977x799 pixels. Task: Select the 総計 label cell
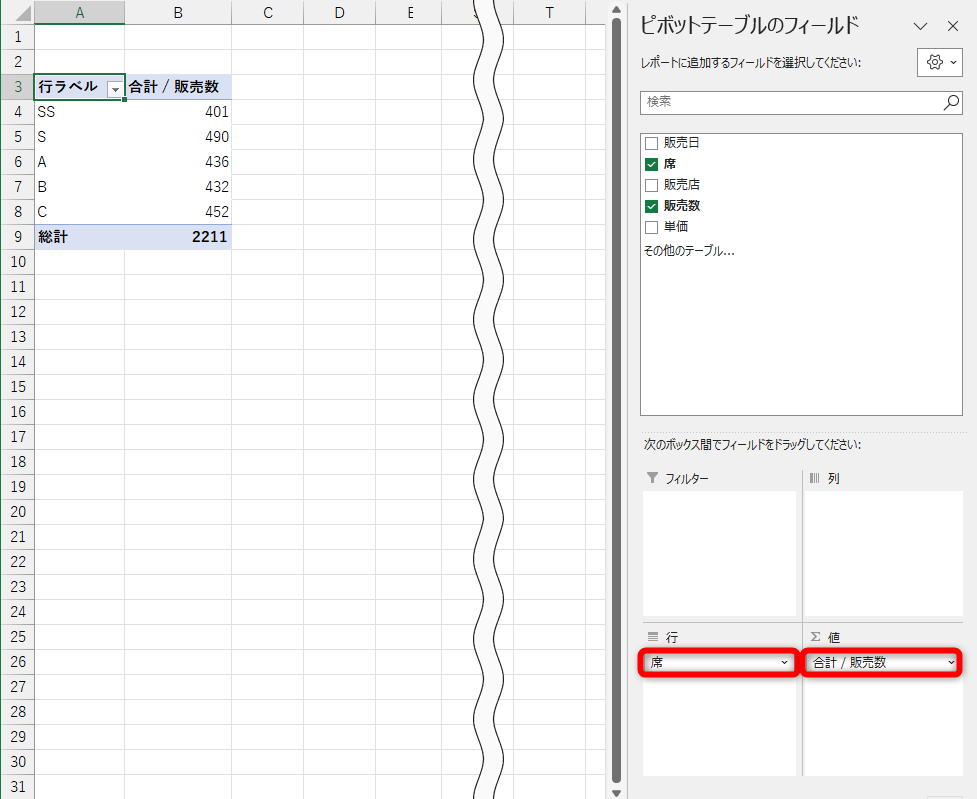click(x=80, y=237)
